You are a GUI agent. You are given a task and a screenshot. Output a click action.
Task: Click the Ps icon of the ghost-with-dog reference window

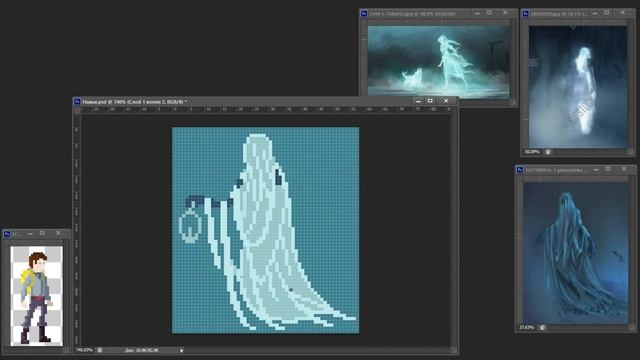pyautogui.click(x=364, y=13)
